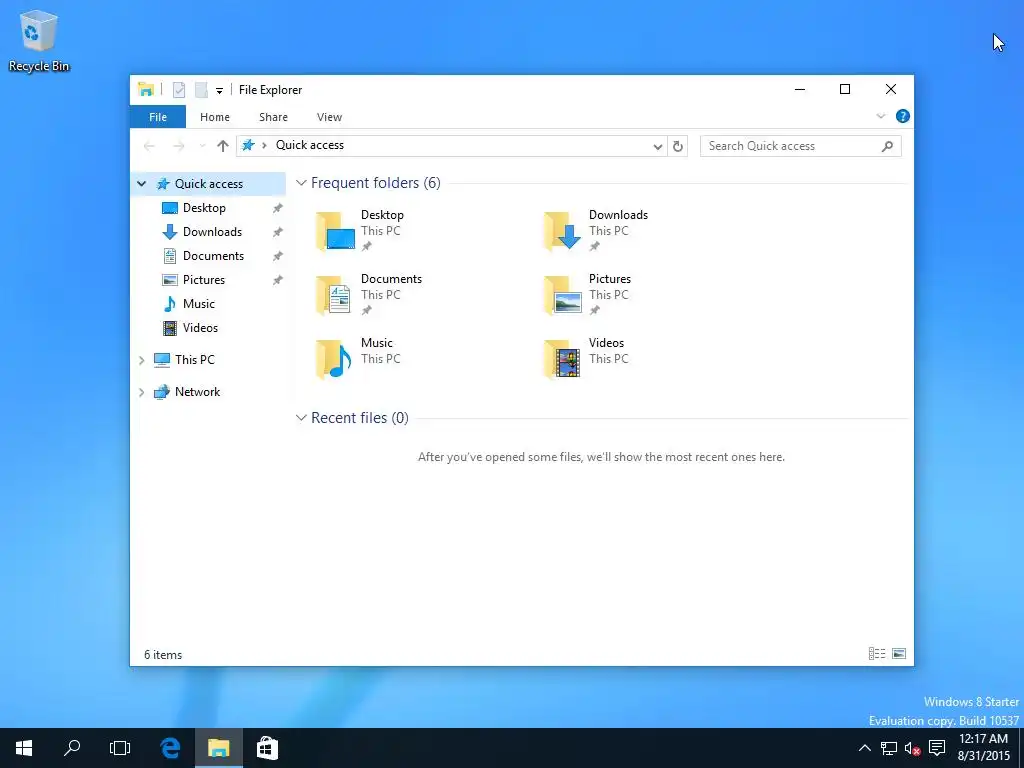The image size is (1024, 768).
Task: Switch to the View ribbon tab
Action: pos(329,117)
